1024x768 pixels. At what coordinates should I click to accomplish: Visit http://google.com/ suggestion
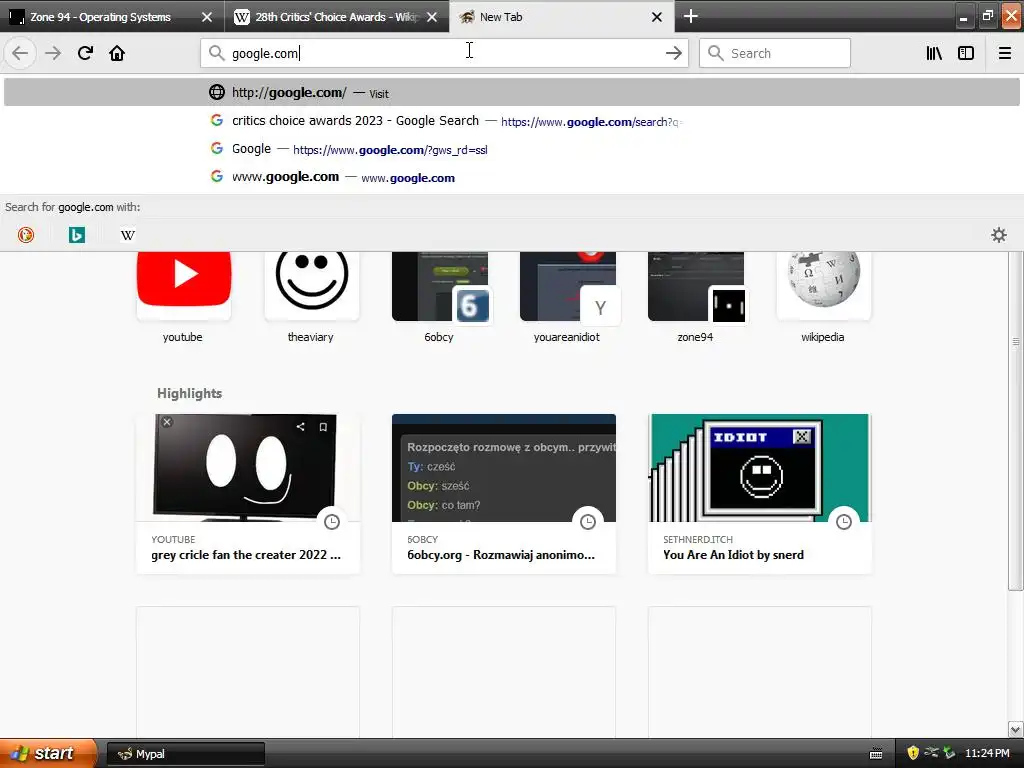click(512, 93)
